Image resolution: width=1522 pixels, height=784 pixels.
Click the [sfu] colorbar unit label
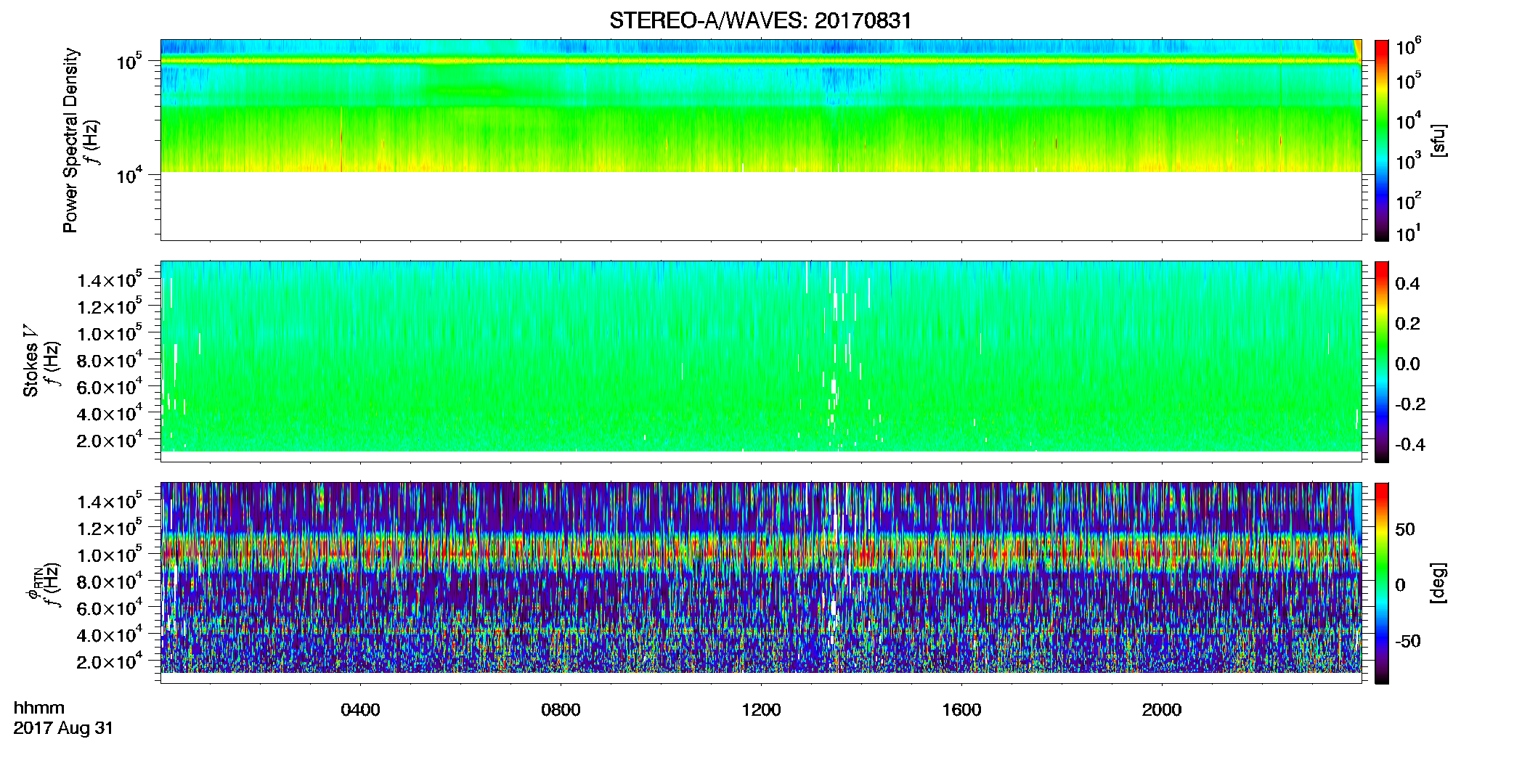tap(1438, 141)
